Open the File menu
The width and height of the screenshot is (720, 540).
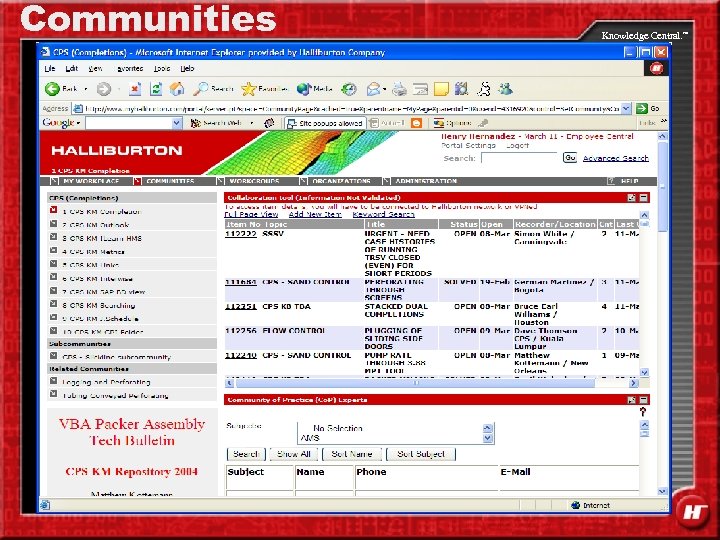point(50,68)
